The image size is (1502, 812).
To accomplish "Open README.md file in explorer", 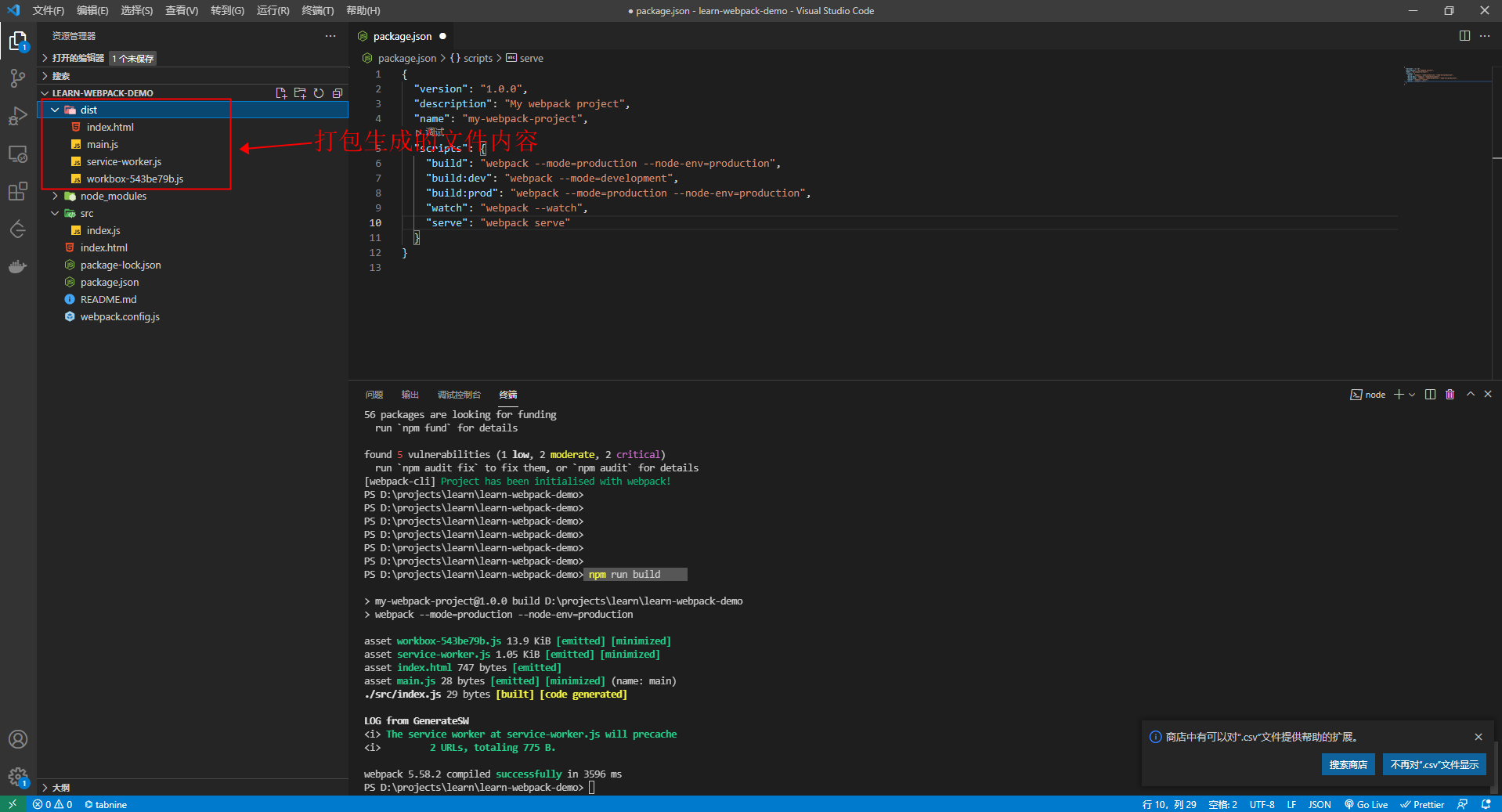I will [108, 299].
